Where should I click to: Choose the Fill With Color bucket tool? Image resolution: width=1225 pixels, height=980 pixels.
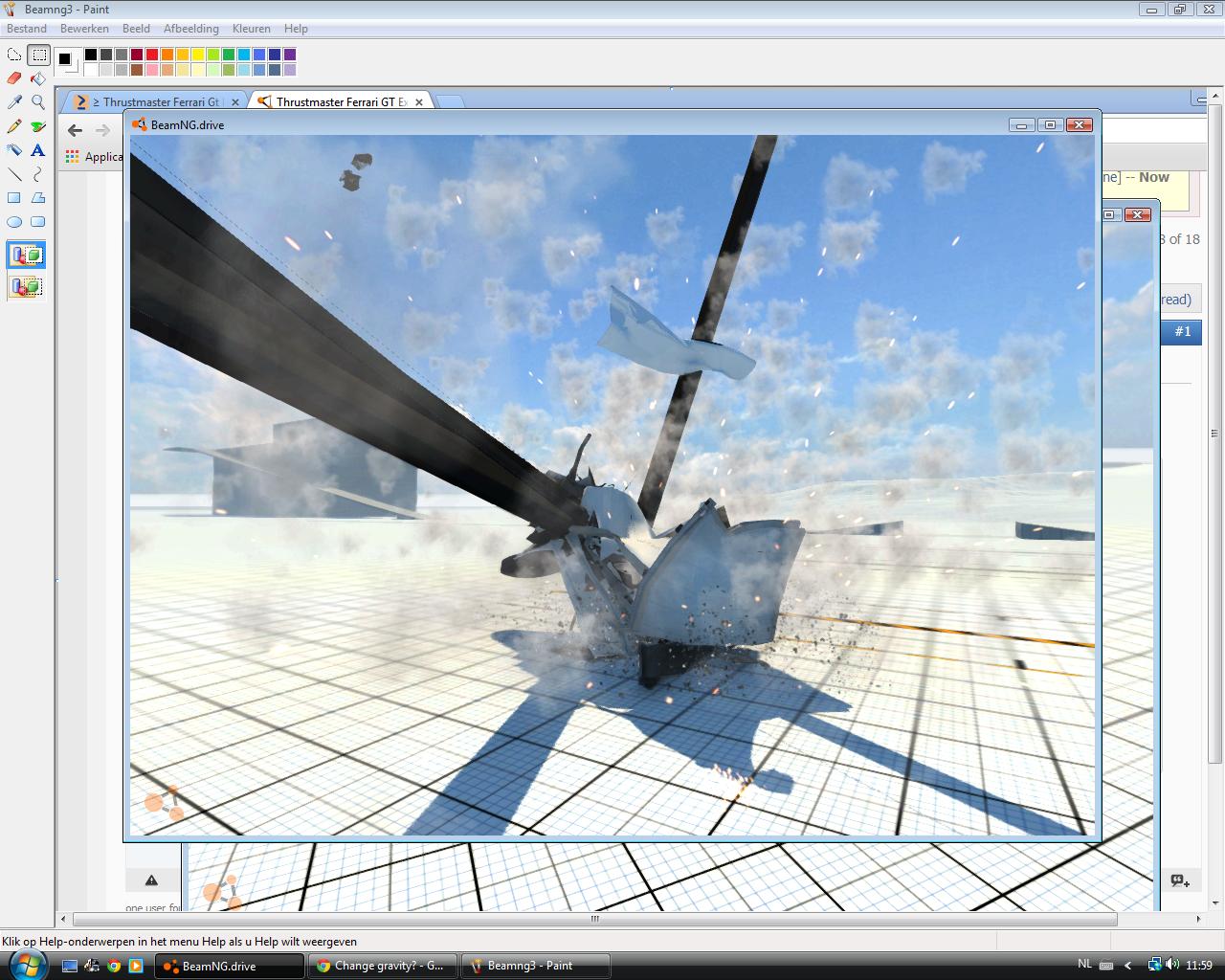[38, 78]
